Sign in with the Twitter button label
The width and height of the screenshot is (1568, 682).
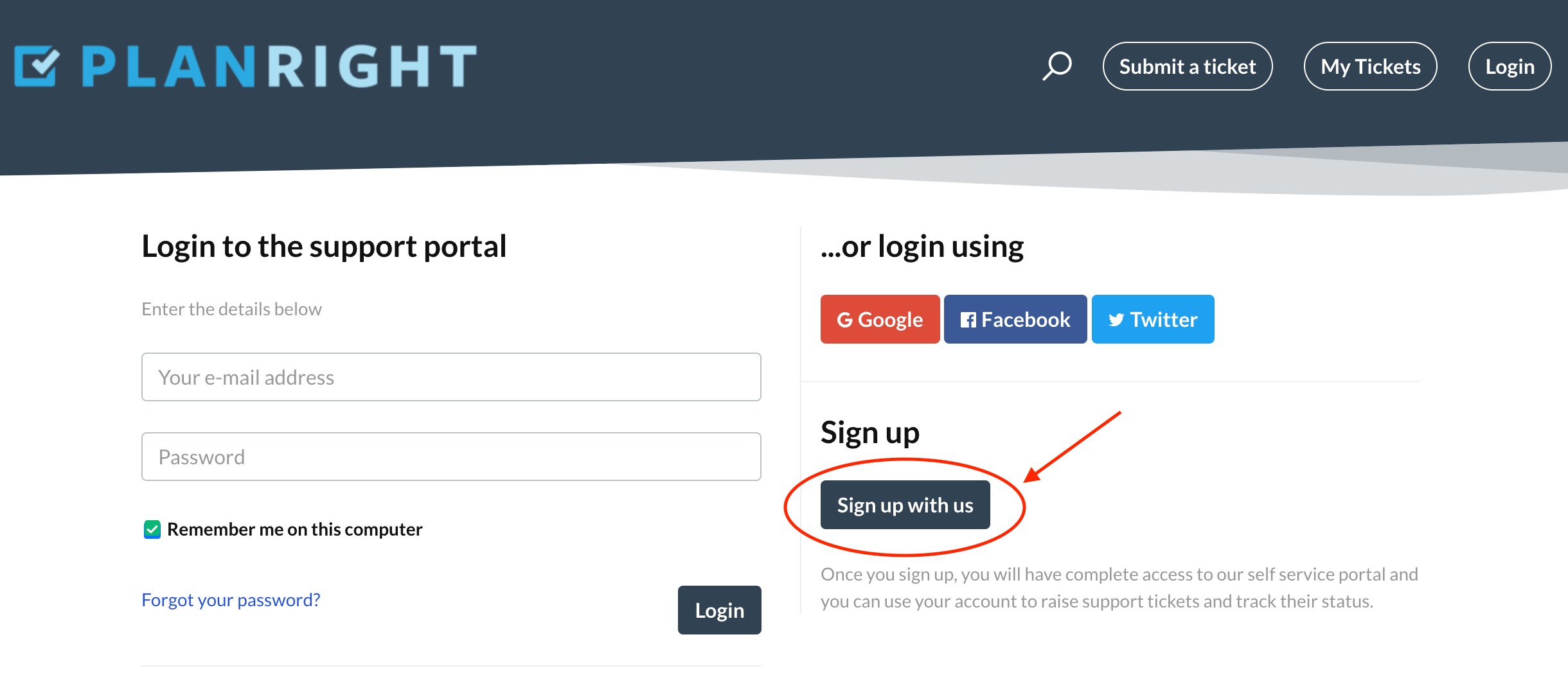[1164, 320]
